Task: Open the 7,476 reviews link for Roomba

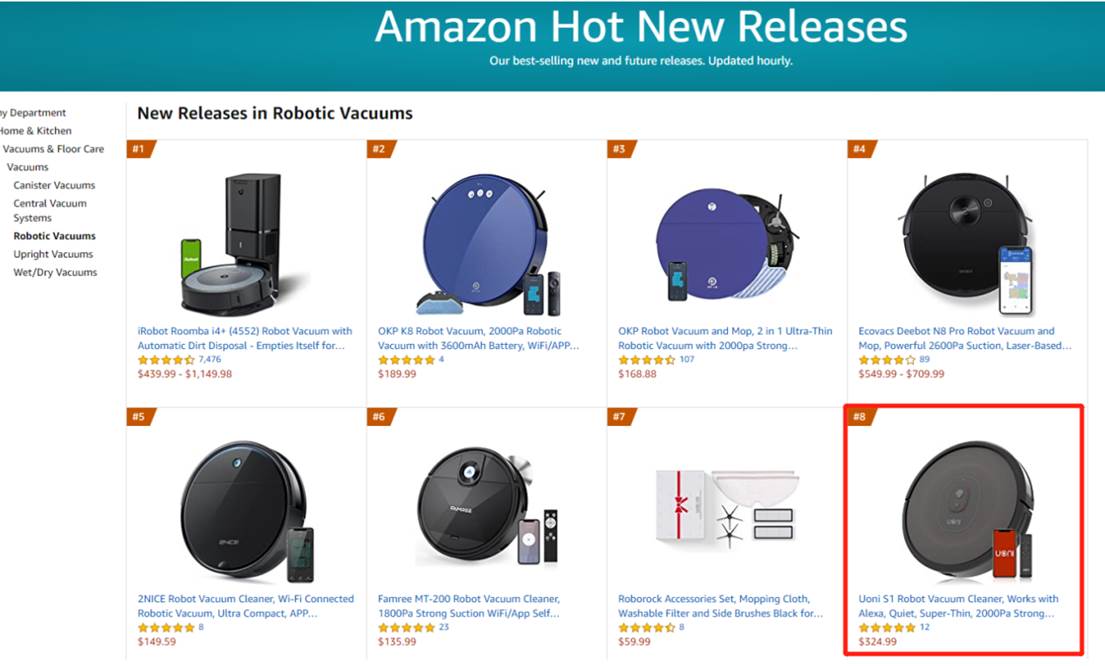Action: click(210, 360)
